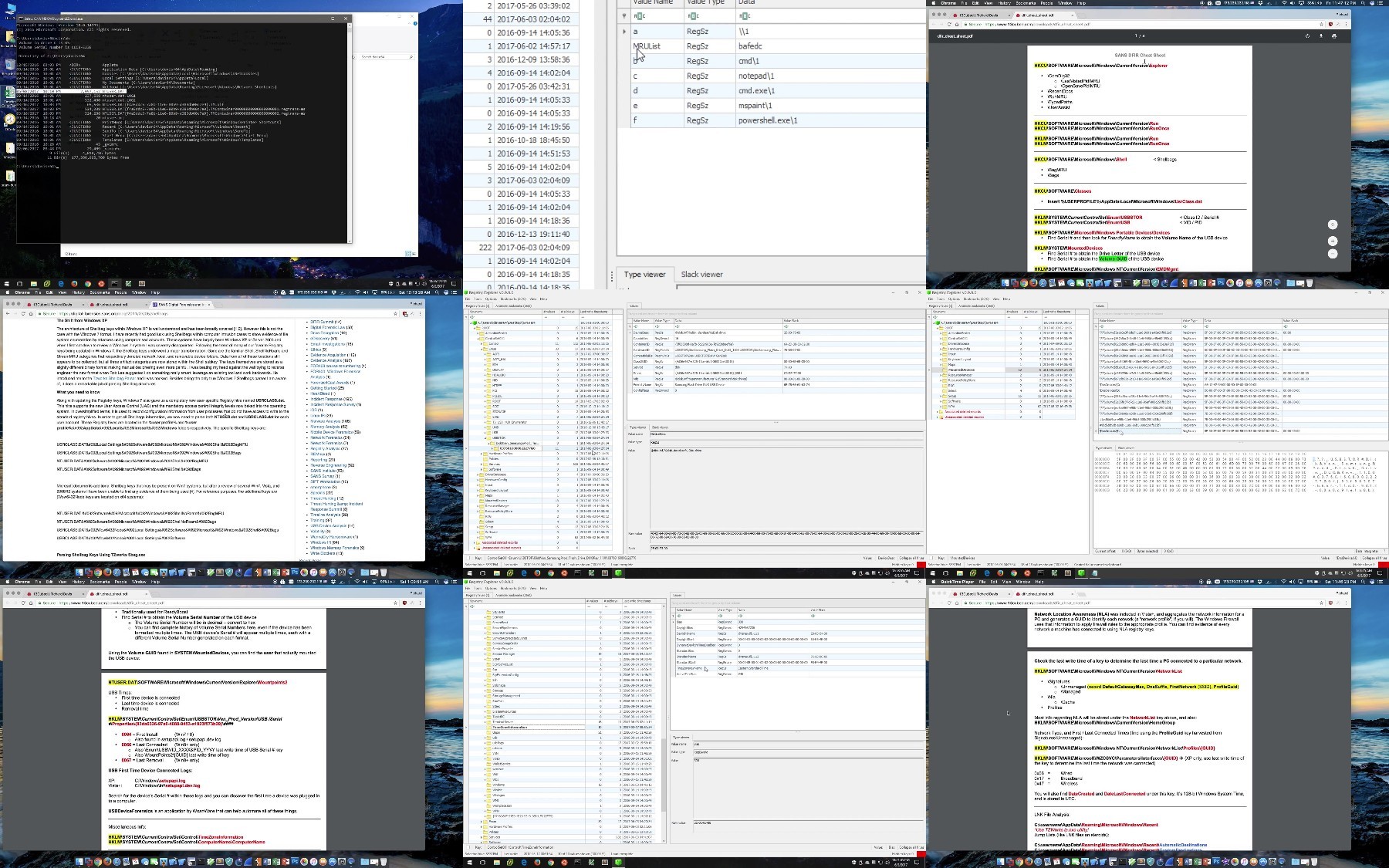The image size is (1389, 868).
Task: Open Chrome three-dot menu in page-1 cheat sheet window
Action: pos(1346,24)
